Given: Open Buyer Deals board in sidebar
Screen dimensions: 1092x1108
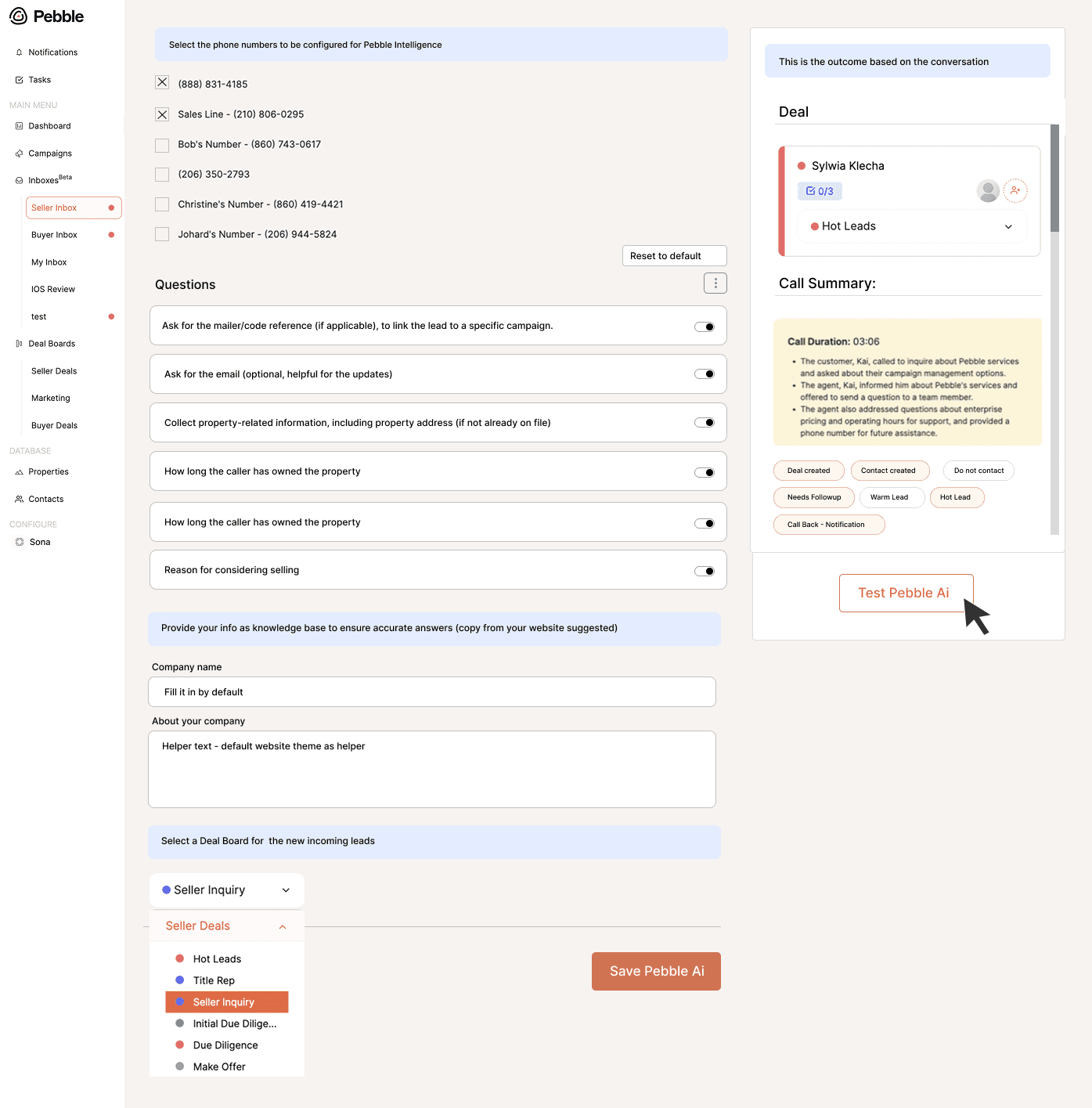Looking at the screenshot, I should pos(54,426).
